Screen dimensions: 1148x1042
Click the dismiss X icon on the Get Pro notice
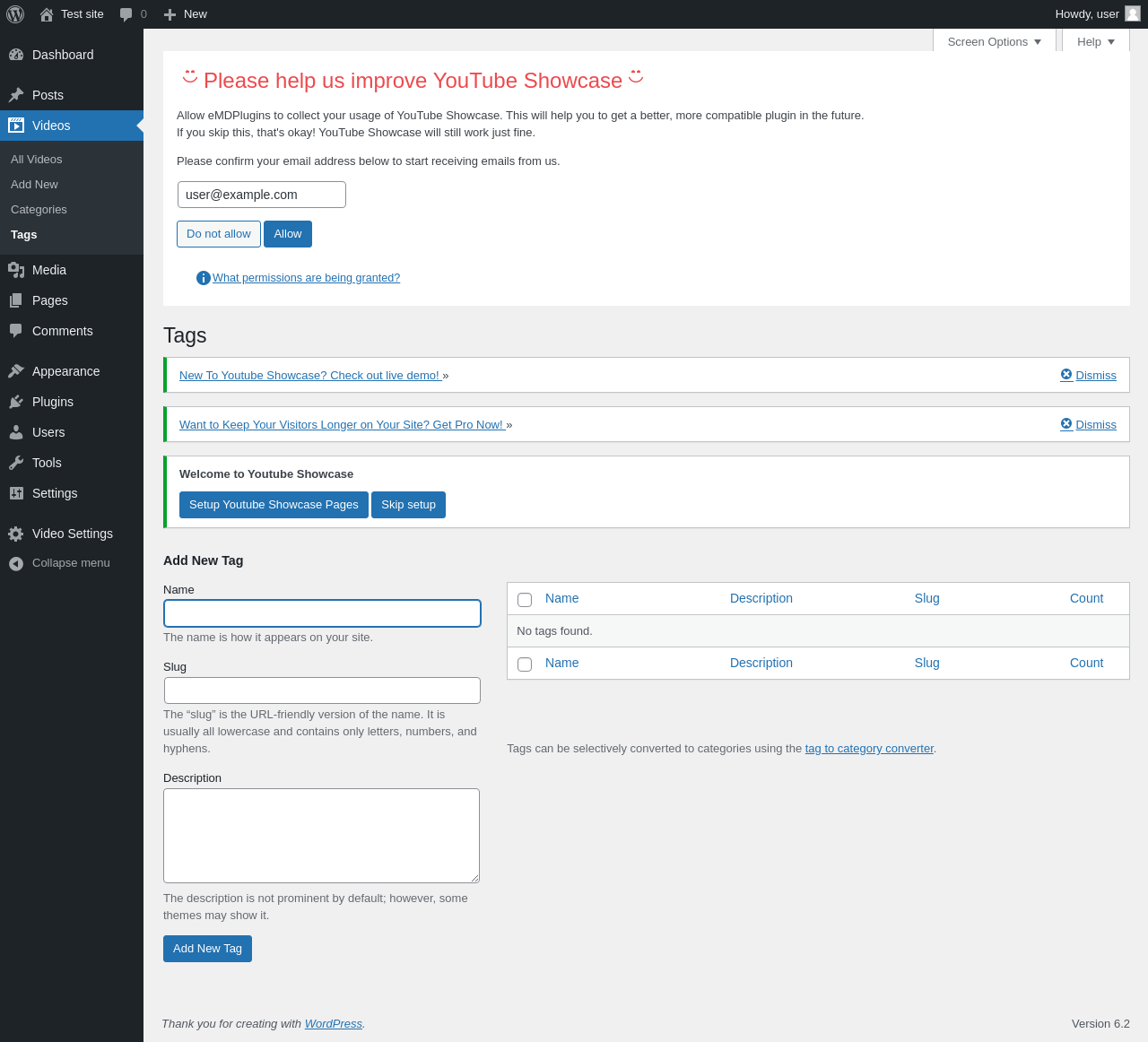tap(1066, 424)
